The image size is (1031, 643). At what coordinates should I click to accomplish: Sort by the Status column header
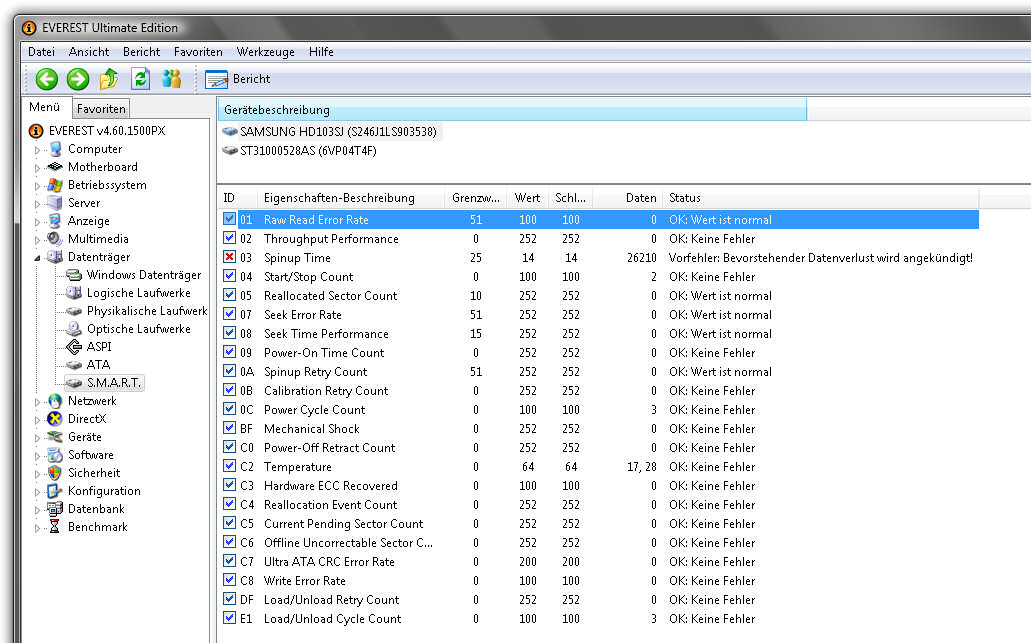(x=820, y=198)
